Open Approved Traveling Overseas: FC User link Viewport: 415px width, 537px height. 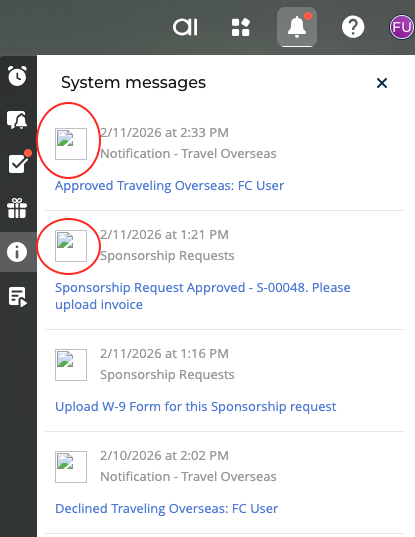[169, 186]
